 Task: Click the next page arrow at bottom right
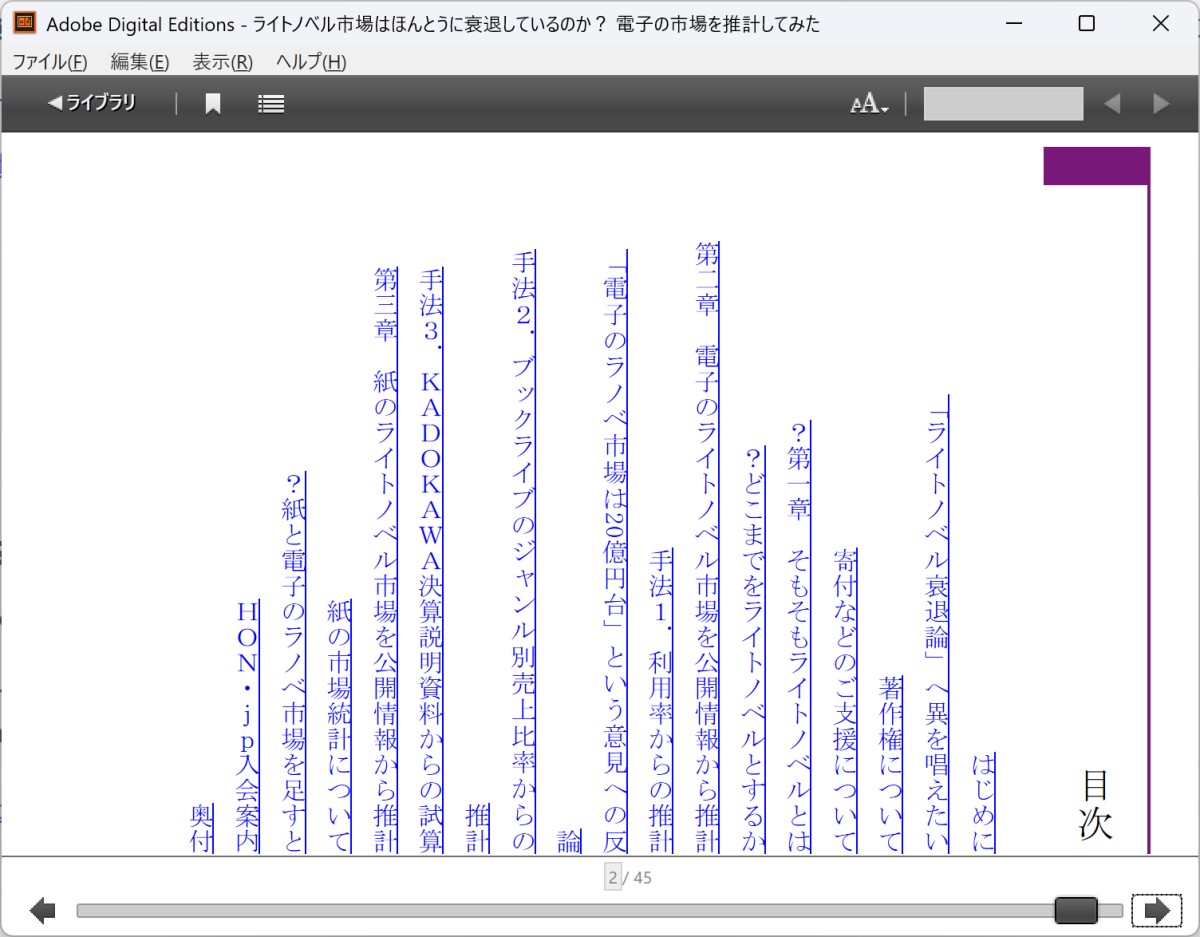1157,910
